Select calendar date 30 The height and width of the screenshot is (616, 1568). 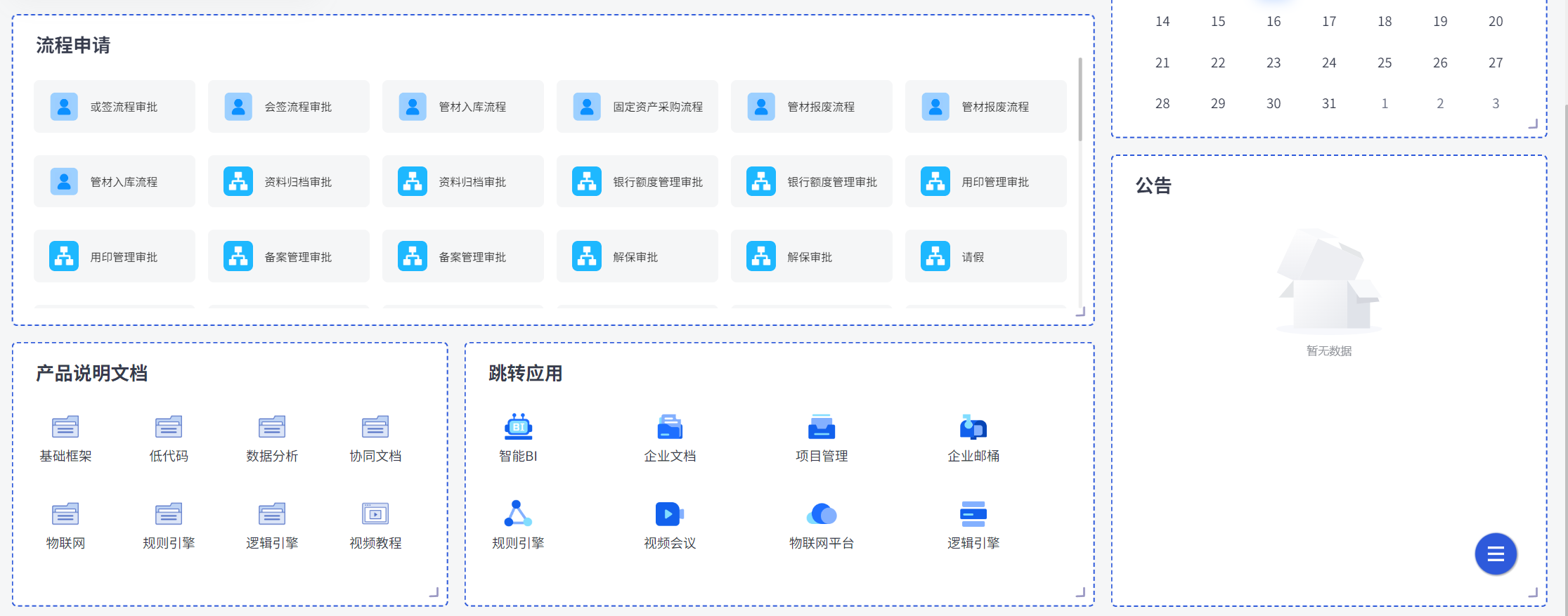tap(1274, 104)
